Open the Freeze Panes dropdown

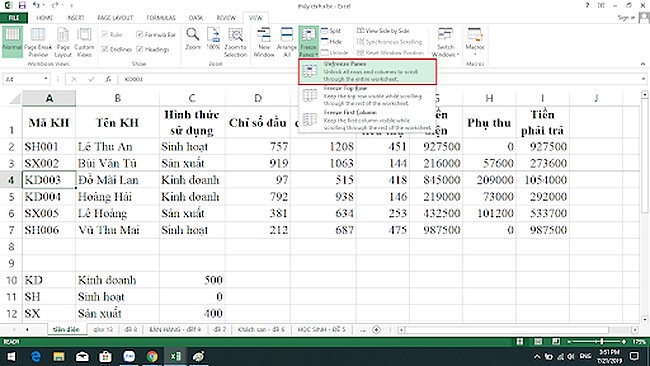tap(308, 42)
